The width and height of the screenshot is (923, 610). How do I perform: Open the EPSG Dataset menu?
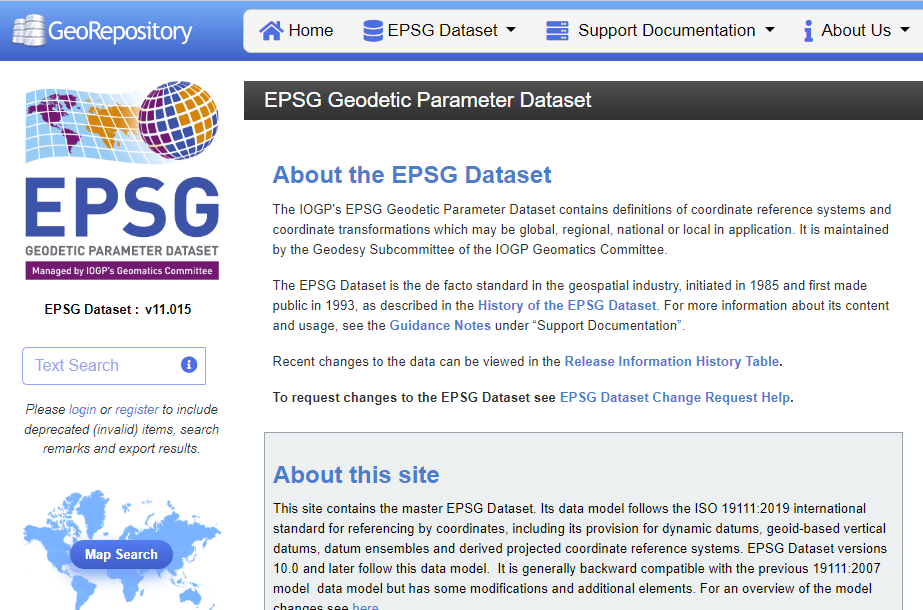(439, 31)
